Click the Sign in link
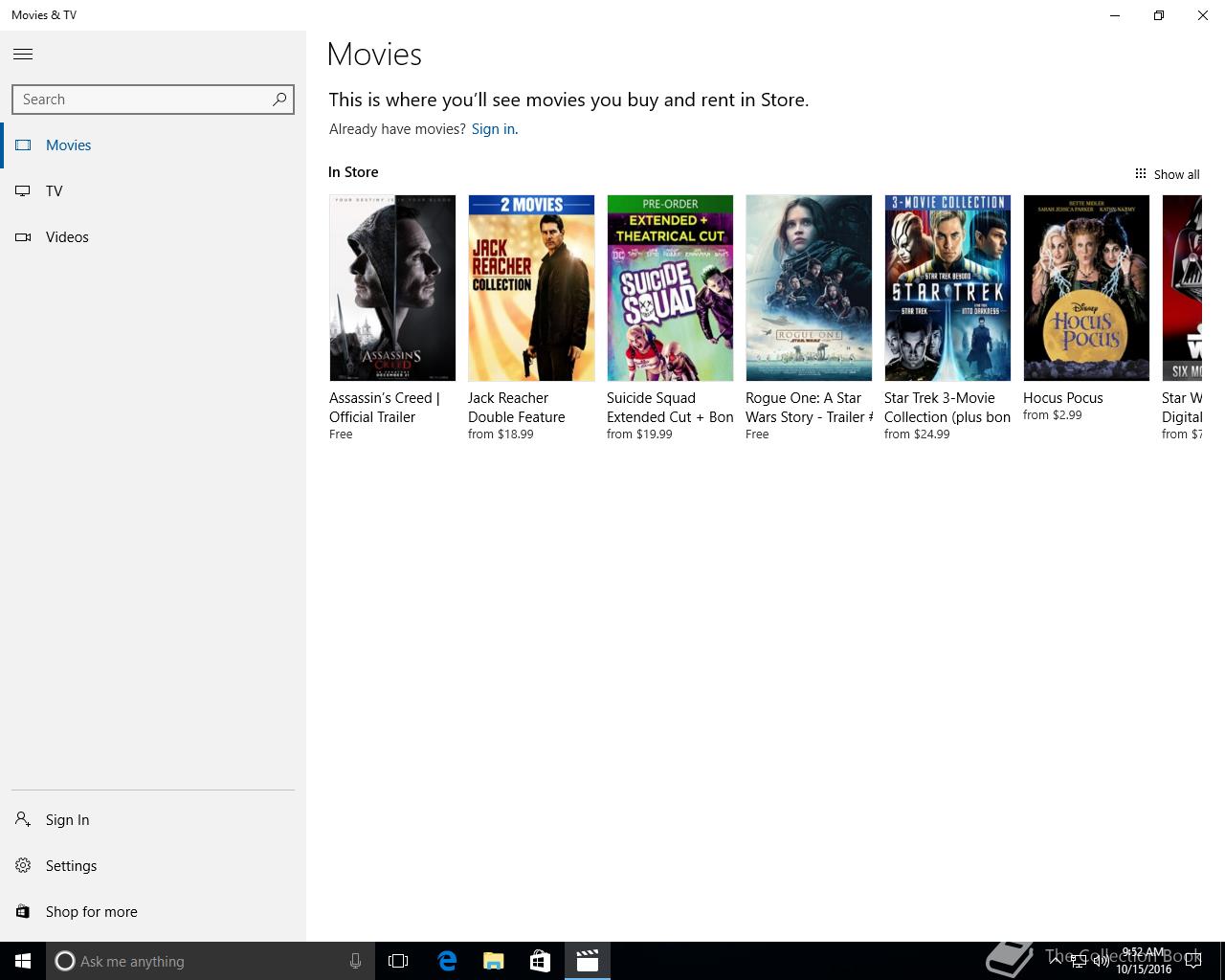The height and width of the screenshot is (980, 1225). click(493, 129)
